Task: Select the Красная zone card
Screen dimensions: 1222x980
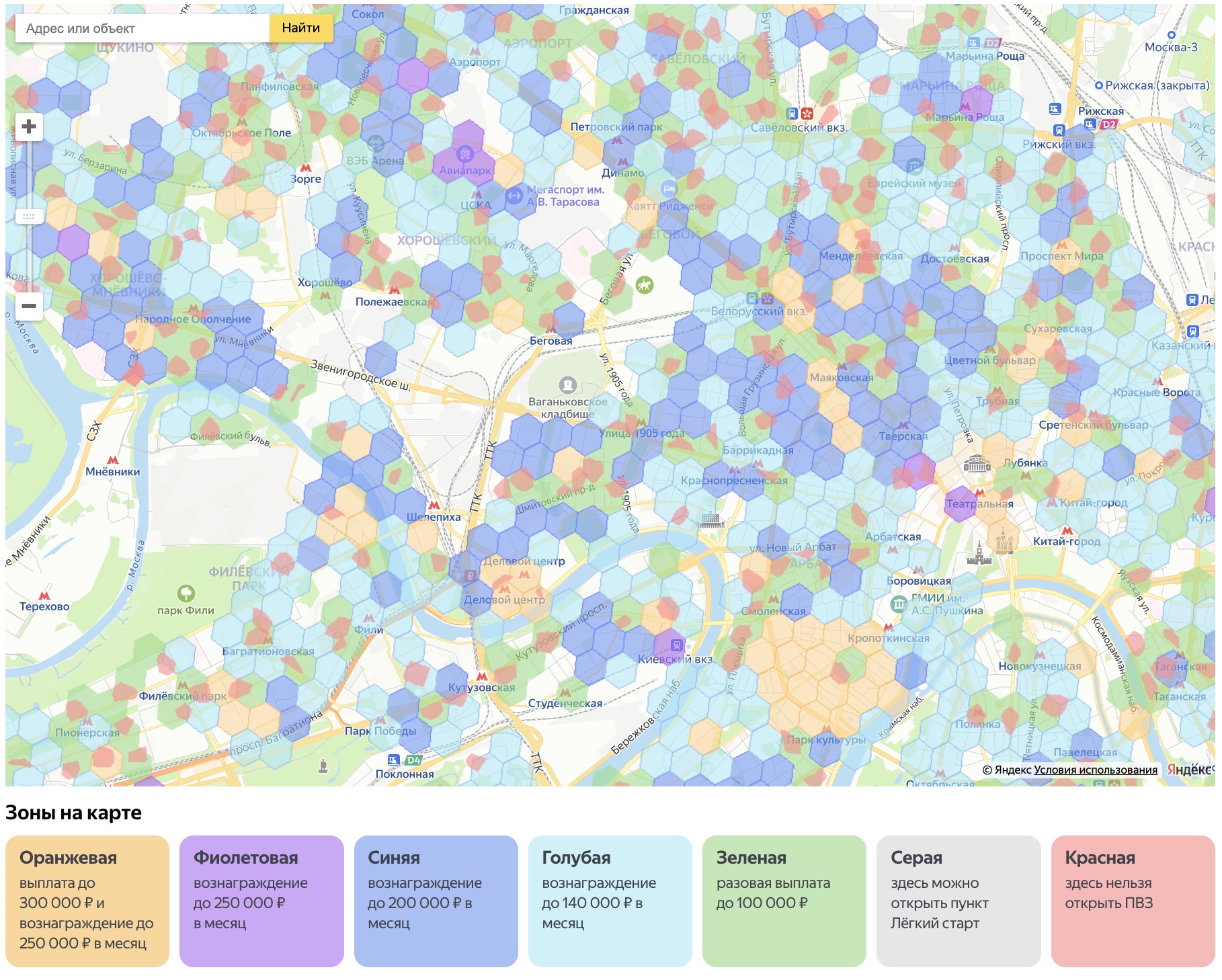Action: tap(1133, 901)
